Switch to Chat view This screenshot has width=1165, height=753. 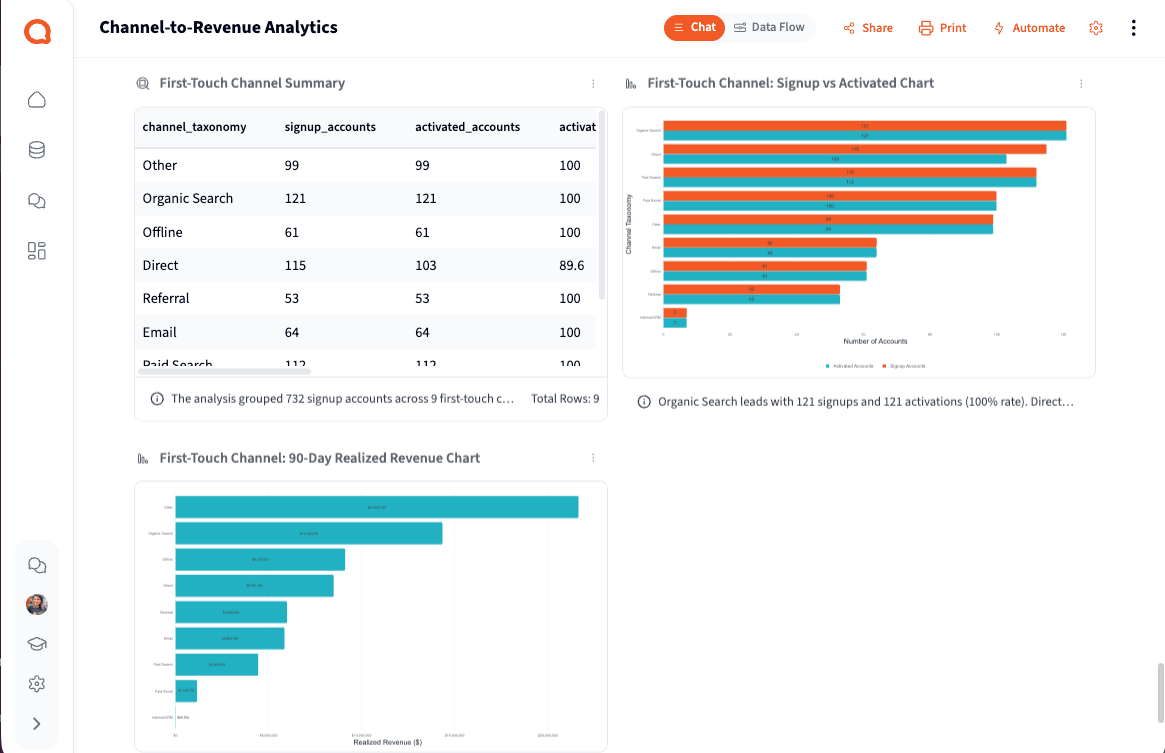(x=694, y=28)
